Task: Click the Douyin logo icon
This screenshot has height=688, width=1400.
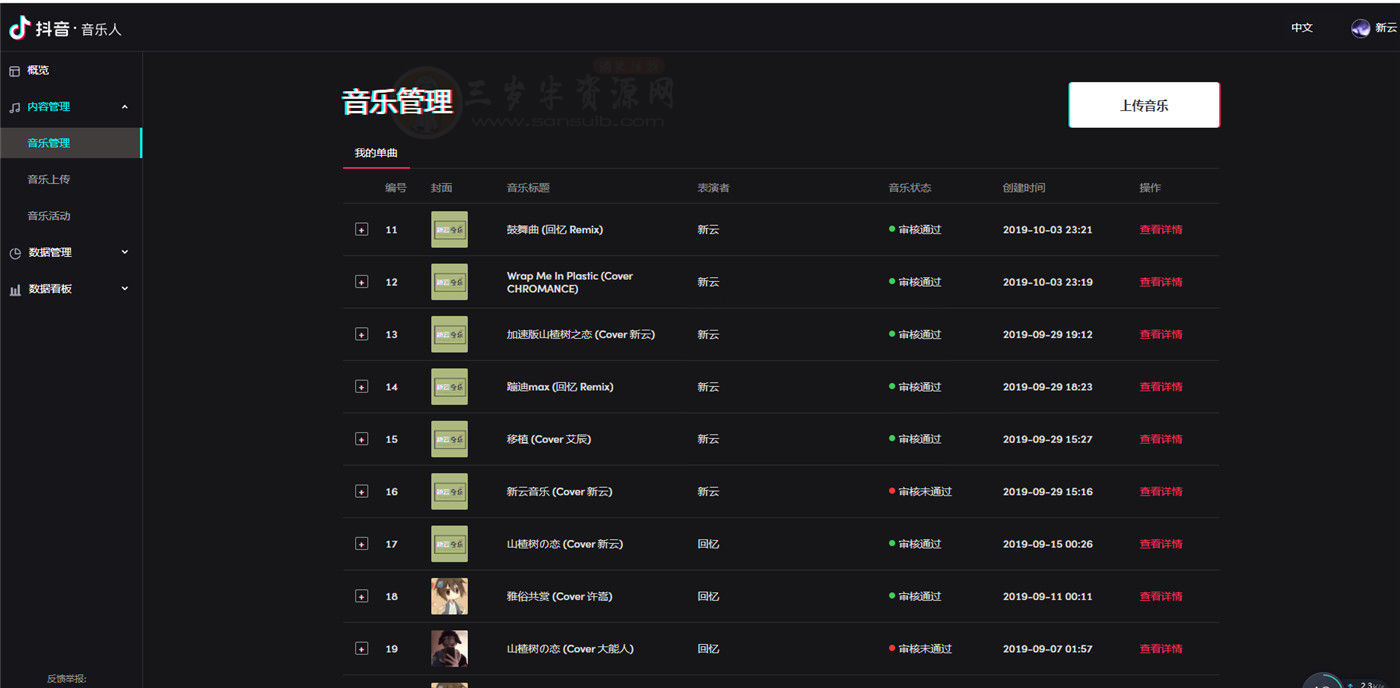Action: coord(20,28)
